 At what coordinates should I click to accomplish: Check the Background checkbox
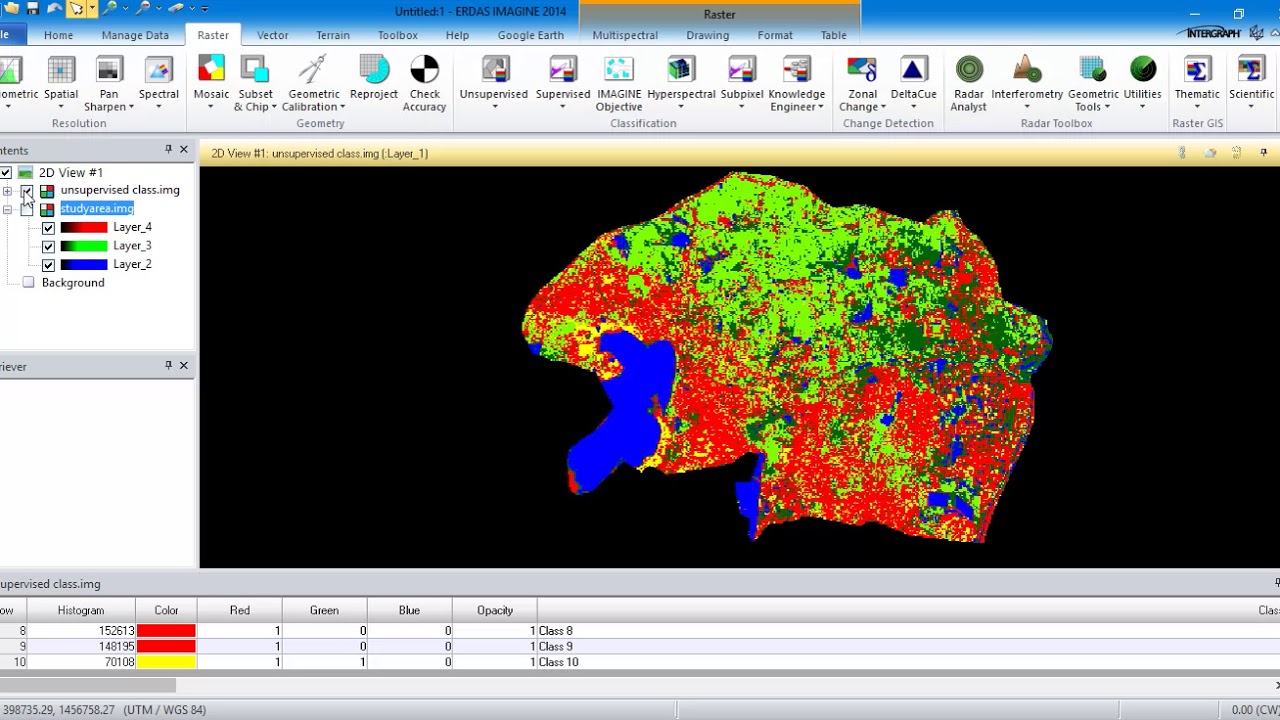28,283
